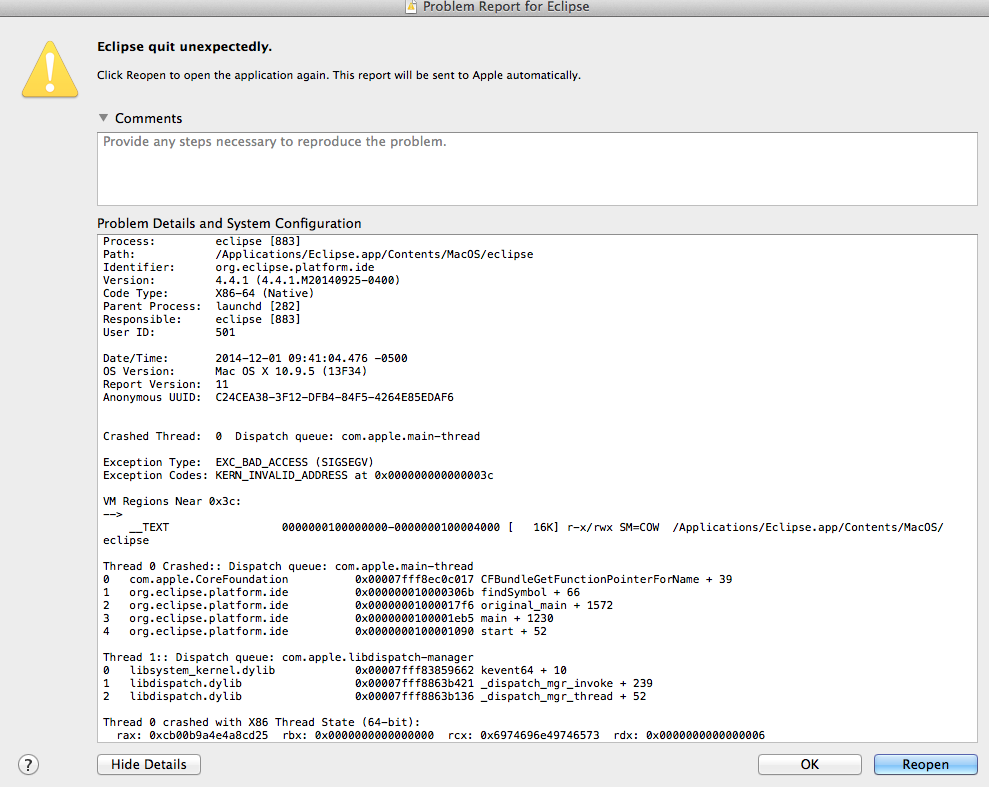Click the 'main + 1230' stack frame
This screenshot has width=989, height=787.
pyautogui.click(x=328, y=619)
